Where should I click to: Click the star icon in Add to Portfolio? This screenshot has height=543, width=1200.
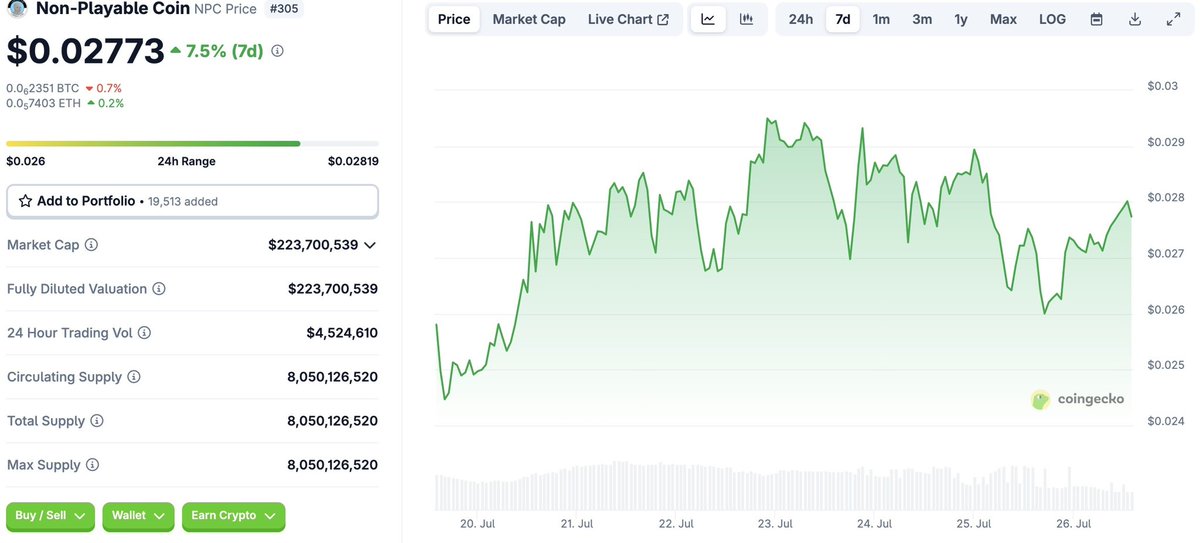[x=26, y=201]
